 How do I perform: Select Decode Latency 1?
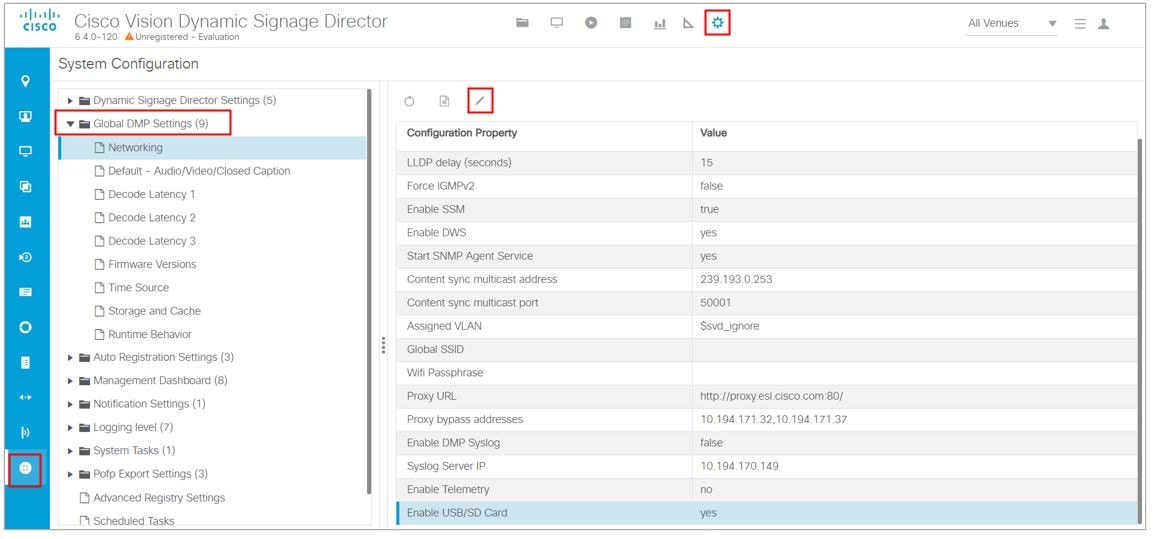tap(151, 195)
